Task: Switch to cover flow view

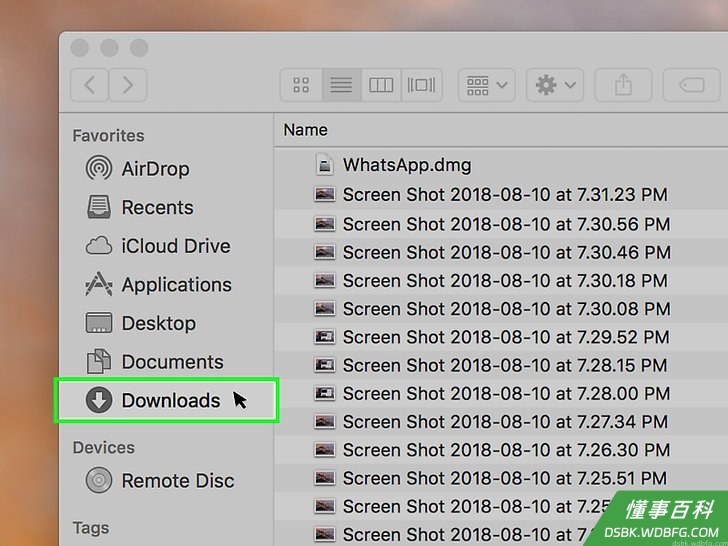Action: click(x=422, y=85)
